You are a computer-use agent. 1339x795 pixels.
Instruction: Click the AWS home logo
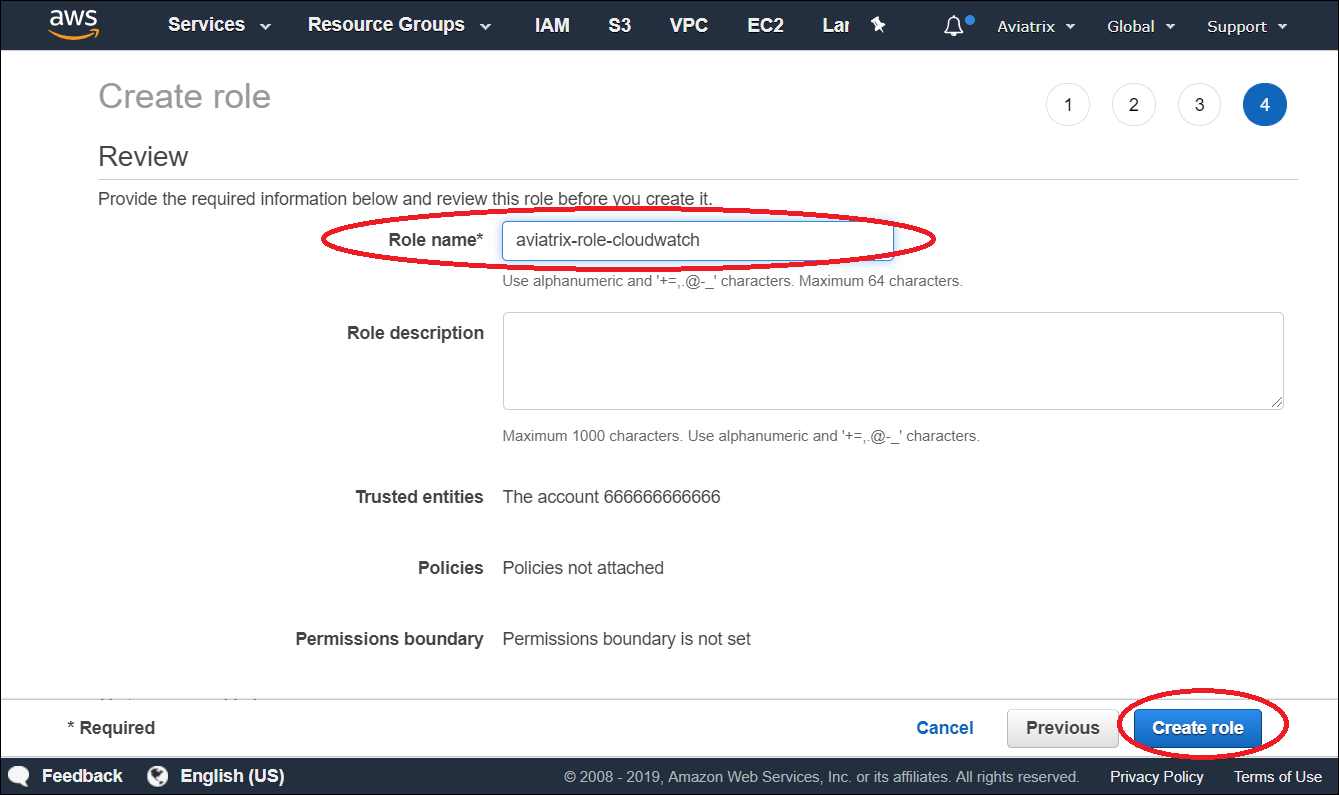point(71,25)
